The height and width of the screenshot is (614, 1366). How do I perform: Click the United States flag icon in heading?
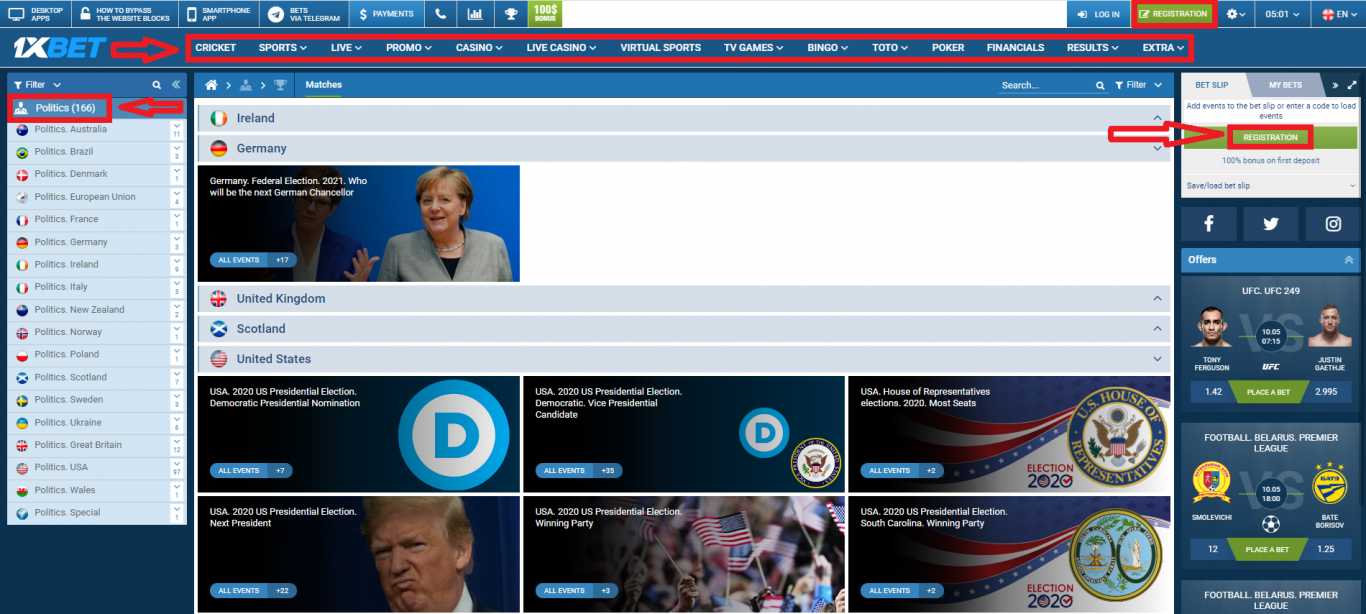[x=219, y=358]
